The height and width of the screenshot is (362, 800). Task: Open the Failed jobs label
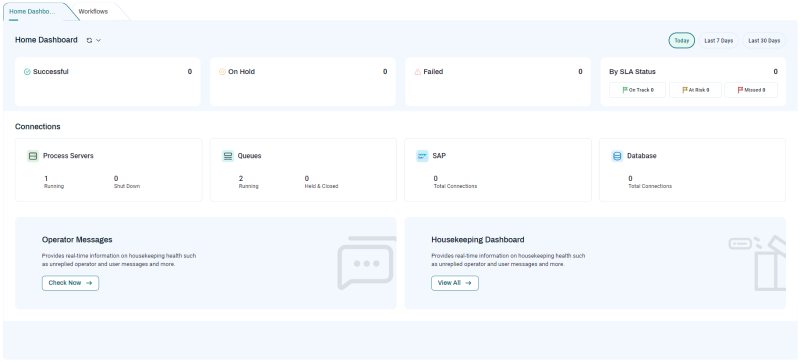tap(433, 72)
